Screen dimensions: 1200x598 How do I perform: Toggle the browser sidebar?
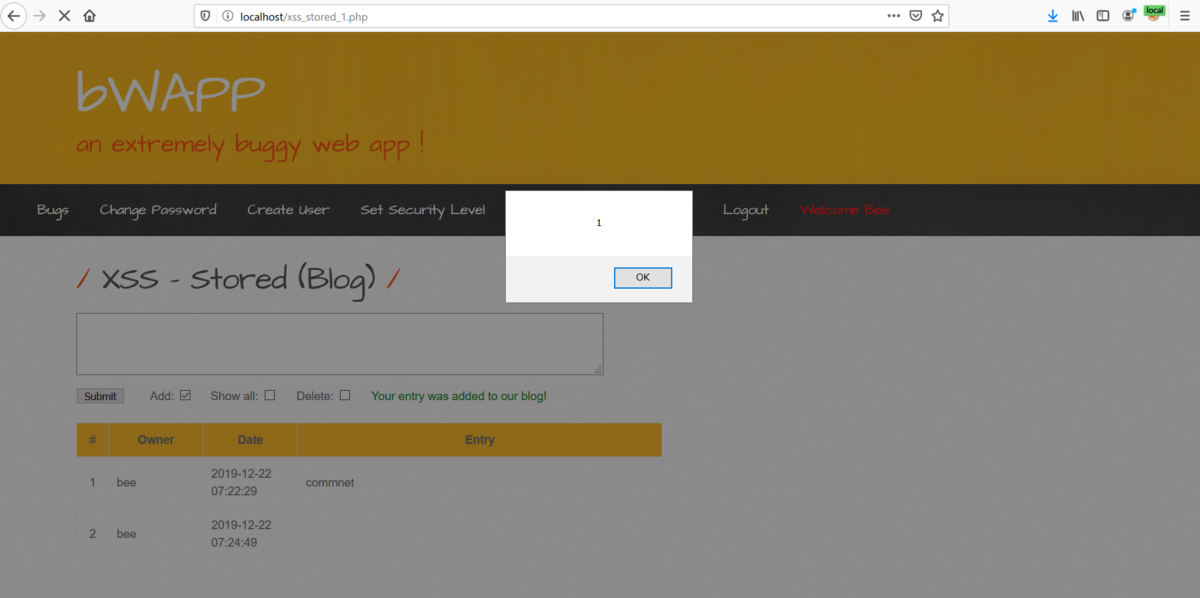coord(1103,16)
